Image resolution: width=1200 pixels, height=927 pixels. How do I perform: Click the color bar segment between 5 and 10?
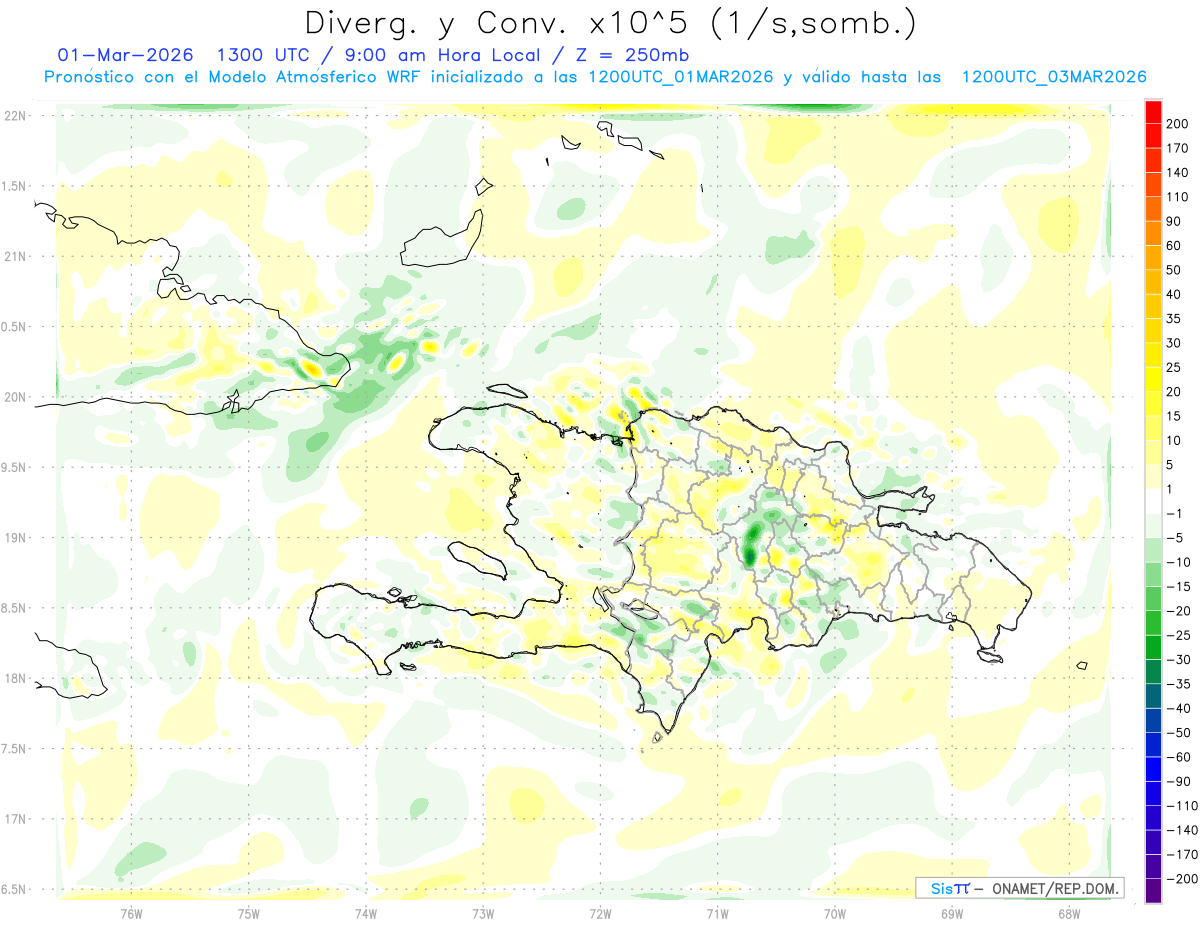pyautogui.click(x=1153, y=452)
